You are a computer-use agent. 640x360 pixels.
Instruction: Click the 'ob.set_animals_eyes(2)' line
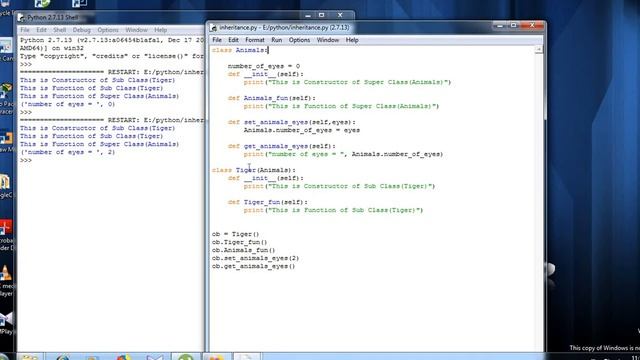coord(256,258)
